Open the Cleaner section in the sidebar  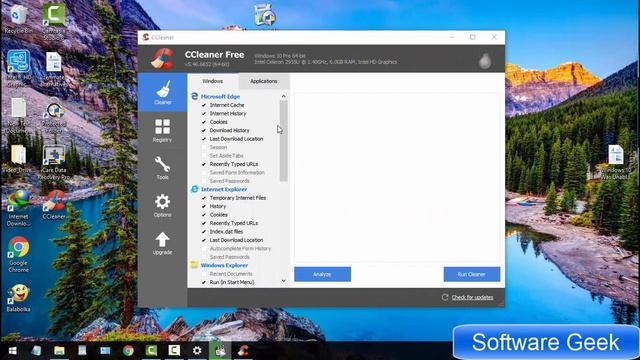pos(162,93)
